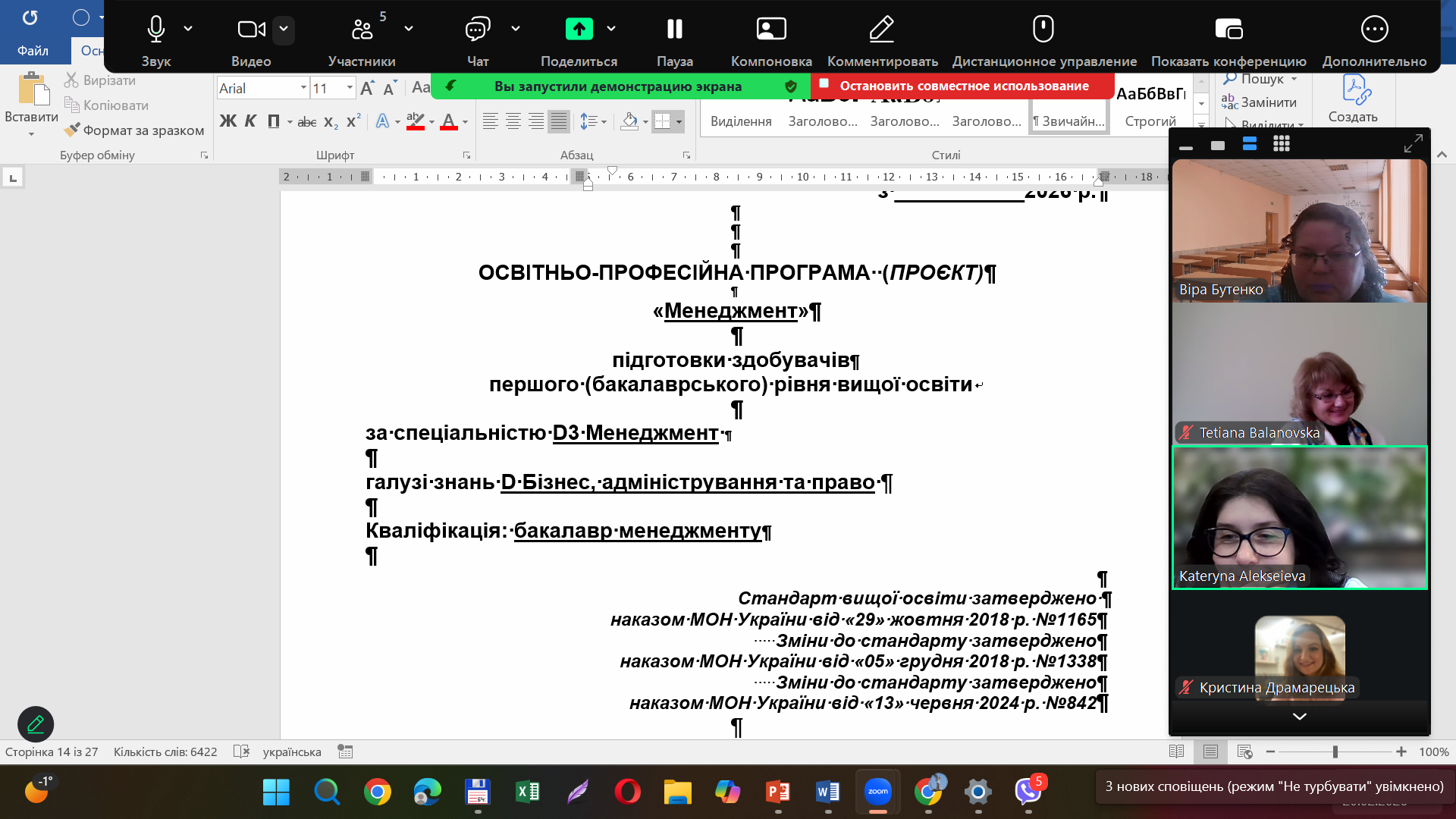Click the Zoom microphone Звук icon
Screen dimensions: 1456x819
pos(155,29)
